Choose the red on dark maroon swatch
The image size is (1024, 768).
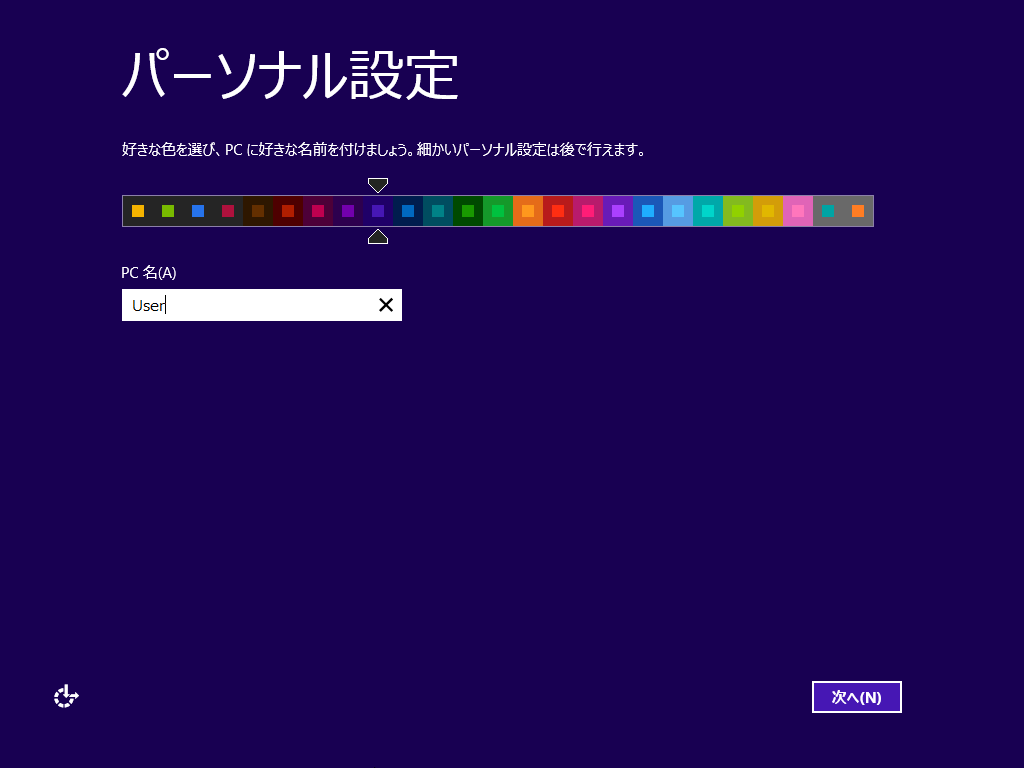coord(288,211)
